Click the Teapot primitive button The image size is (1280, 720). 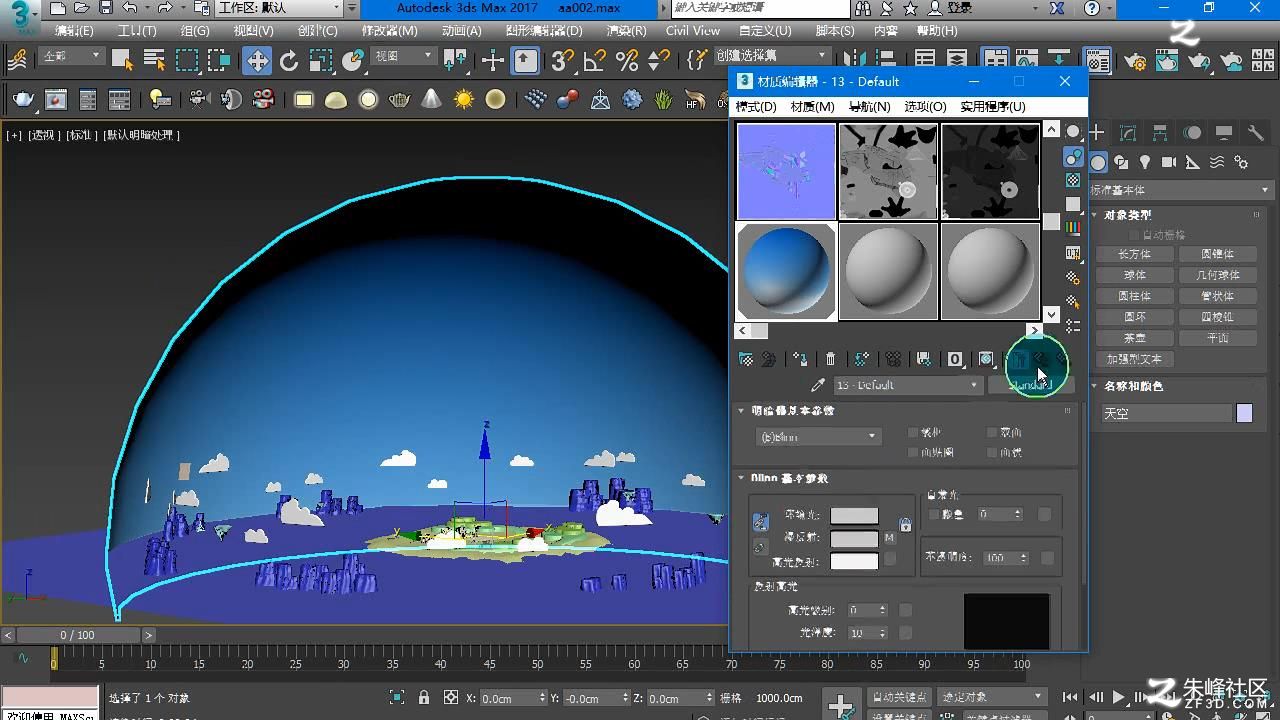pyautogui.click(x=1134, y=338)
